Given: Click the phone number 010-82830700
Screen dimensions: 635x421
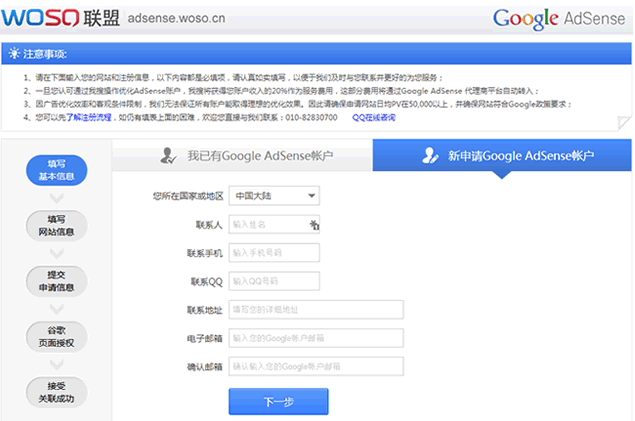Looking at the screenshot, I should point(311,117).
